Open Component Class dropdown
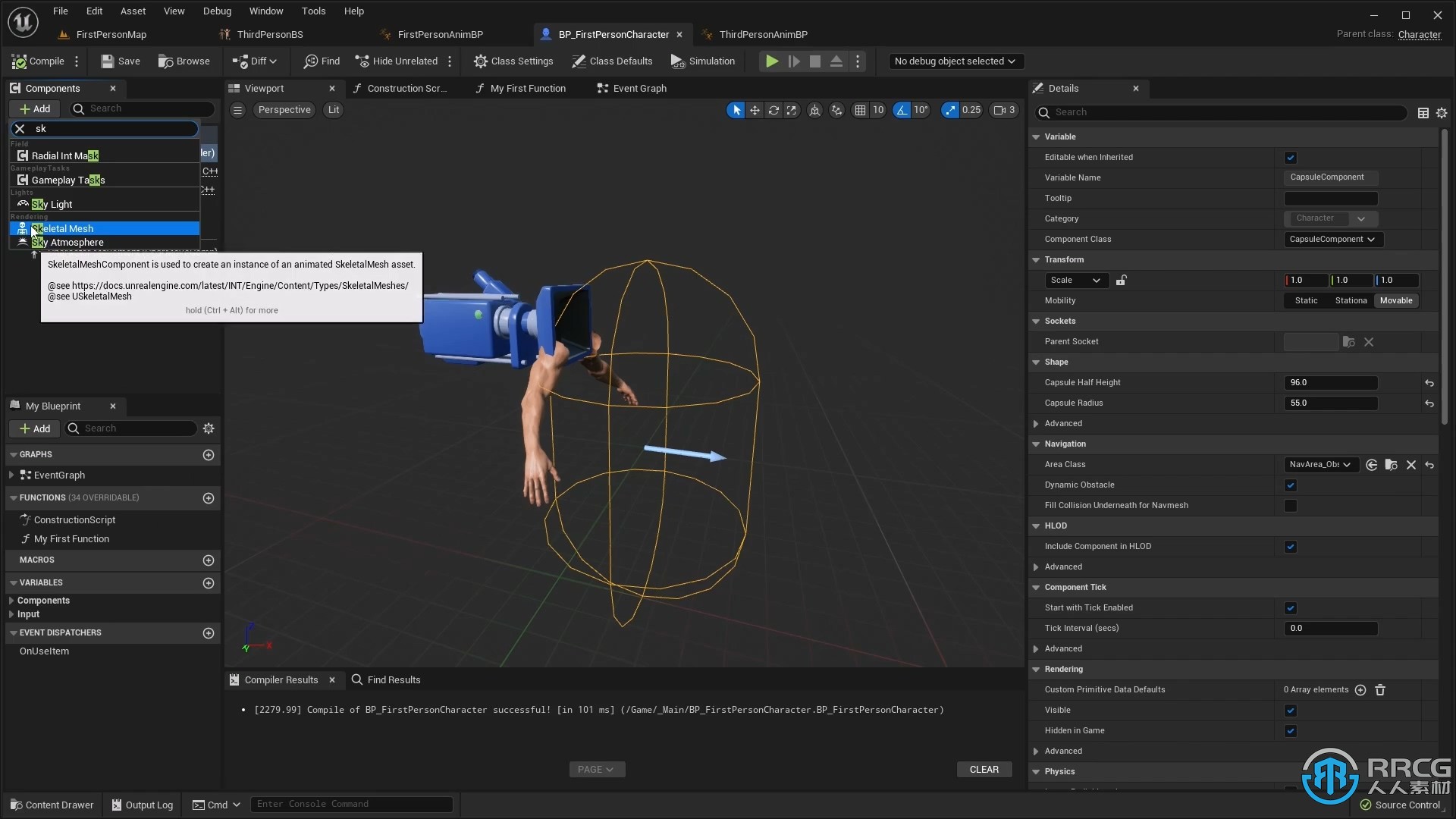Image resolution: width=1456 pixels, height=819 pixels. pos(1333,240)
